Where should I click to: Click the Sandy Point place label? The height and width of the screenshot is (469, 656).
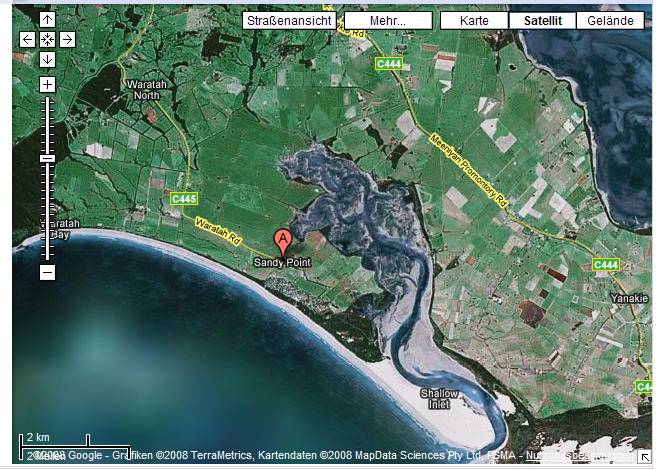[x=281, y=262]
